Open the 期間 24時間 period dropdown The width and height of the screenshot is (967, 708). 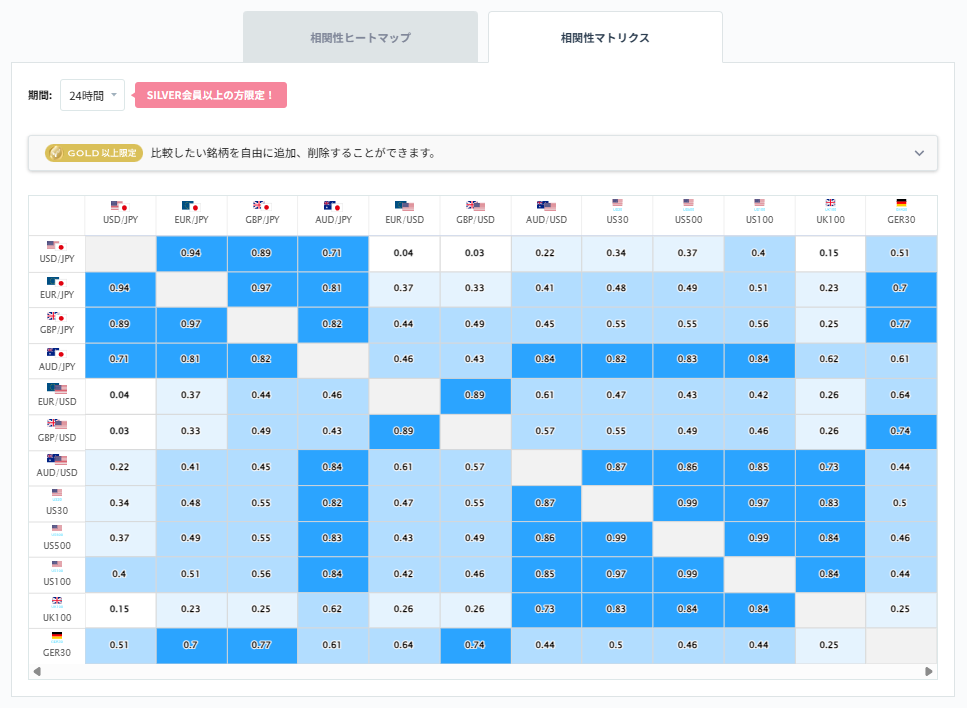90,95
